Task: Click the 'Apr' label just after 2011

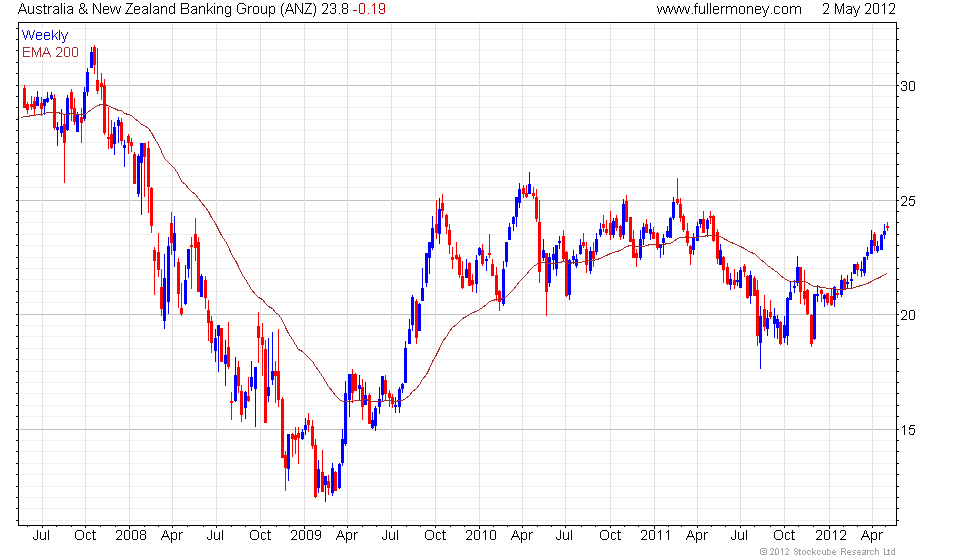Action: (697, 536)
